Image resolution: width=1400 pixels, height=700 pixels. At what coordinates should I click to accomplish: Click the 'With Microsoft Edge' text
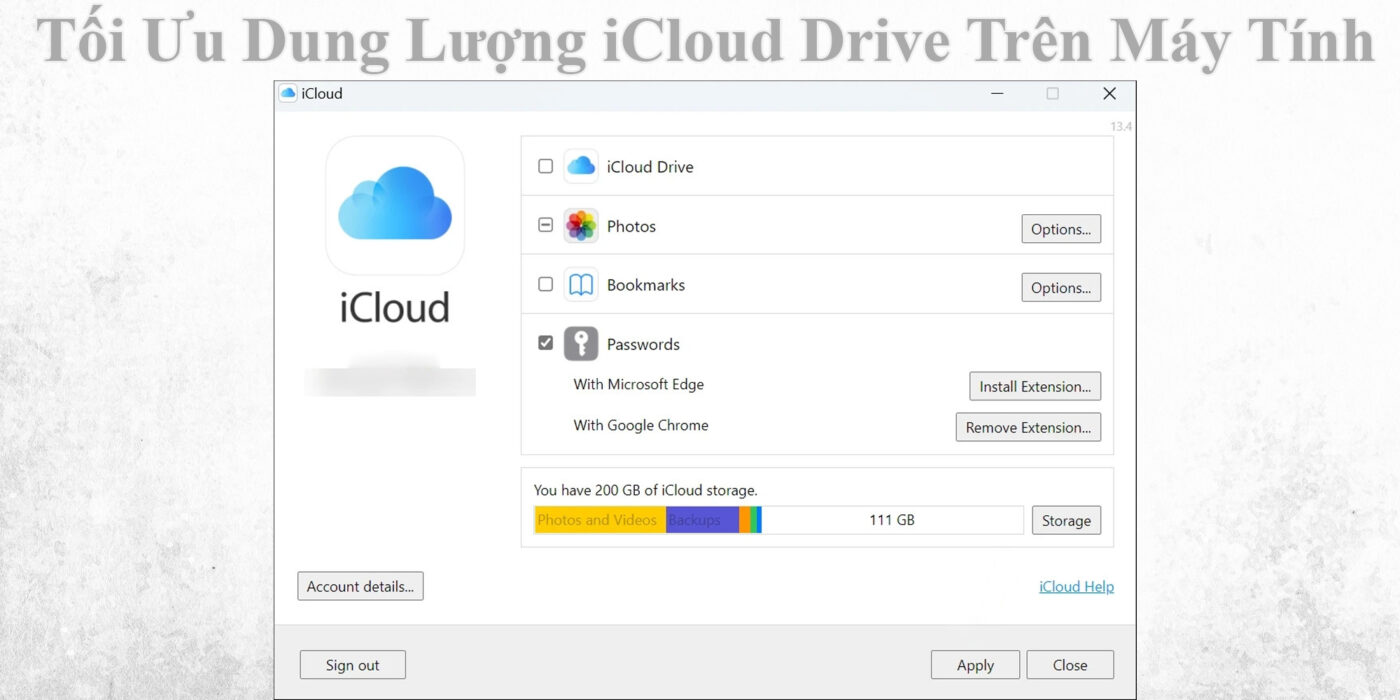tap(639, 384)
